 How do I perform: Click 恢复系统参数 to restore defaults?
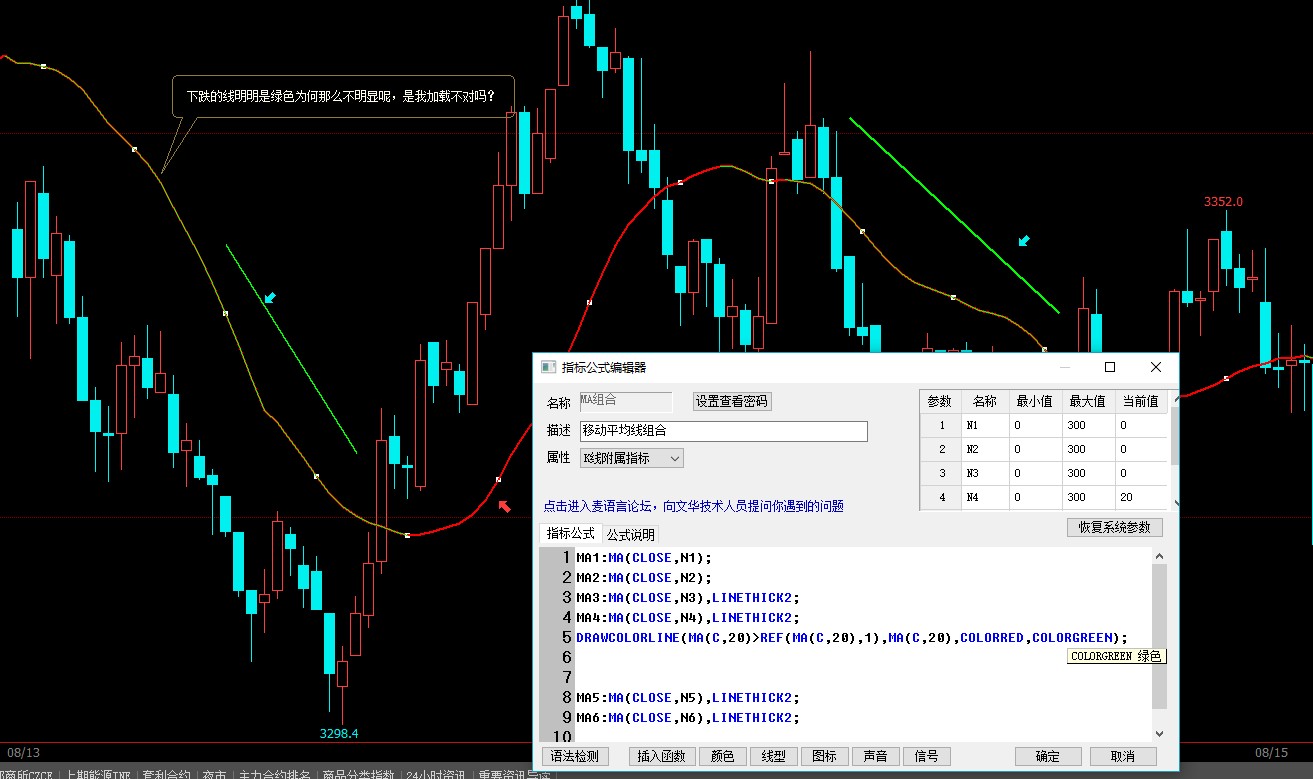pyautogui.click(x=1114, y=527)
